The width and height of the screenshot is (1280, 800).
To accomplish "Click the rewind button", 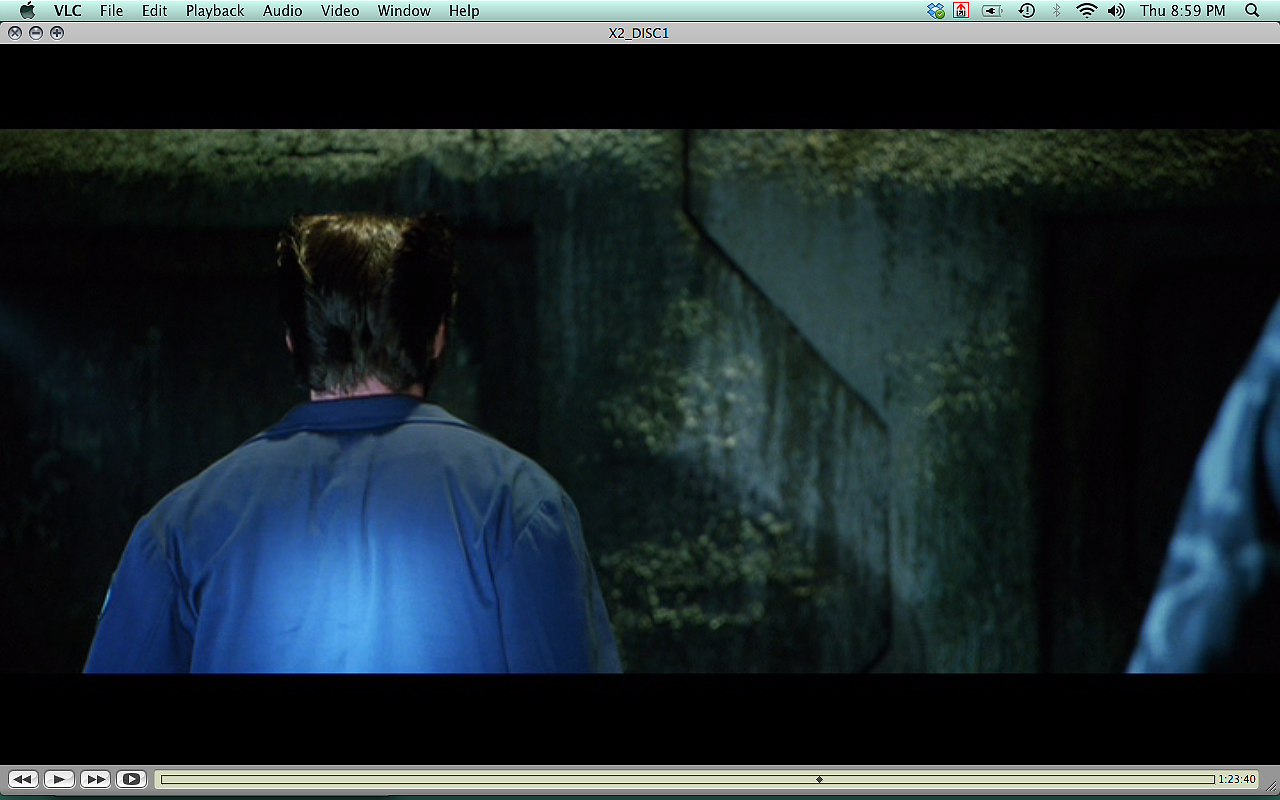I will pos(23,779).
